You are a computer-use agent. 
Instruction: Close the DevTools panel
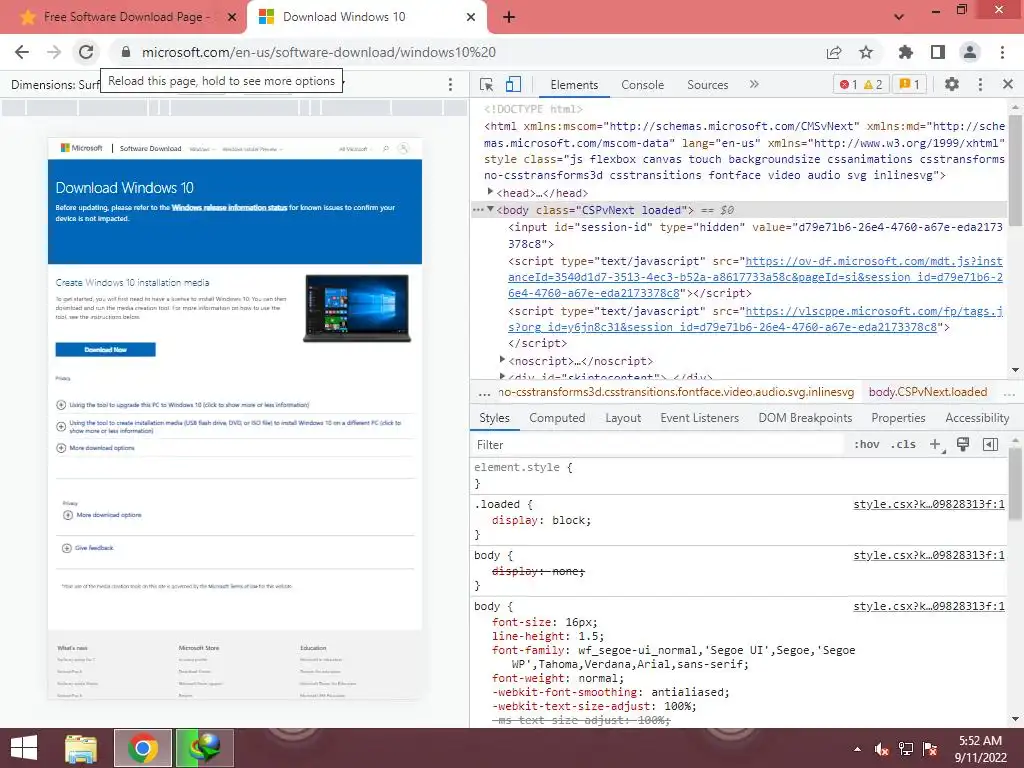1008,84
